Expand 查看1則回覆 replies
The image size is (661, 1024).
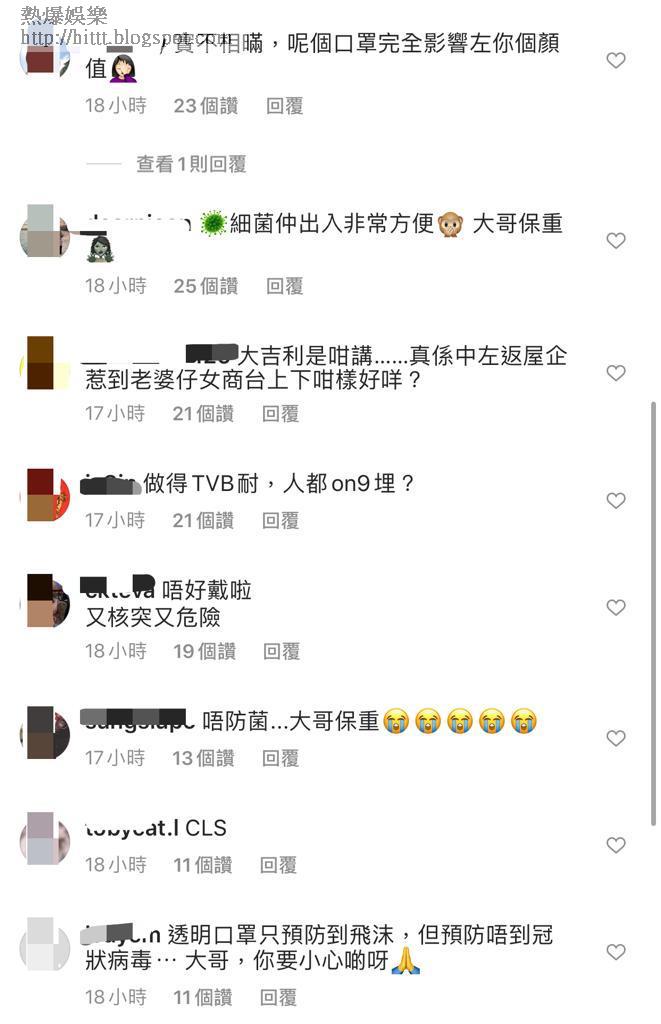click(x=191, y=164)
